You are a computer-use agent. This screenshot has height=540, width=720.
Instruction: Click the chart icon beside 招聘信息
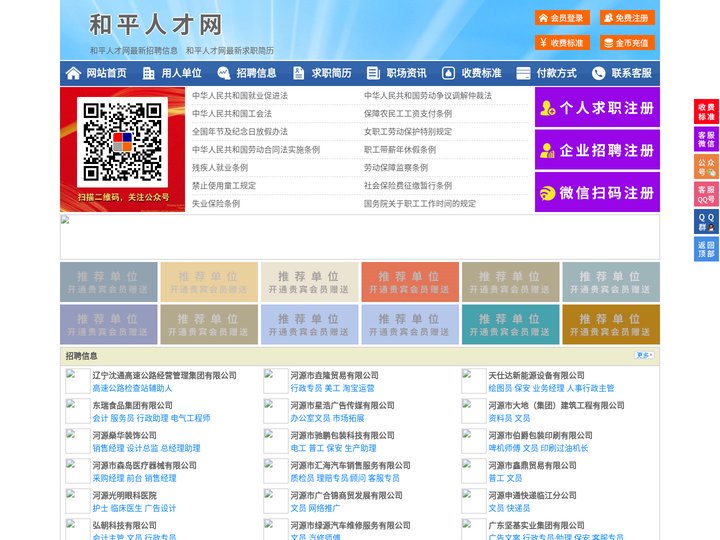[x=224, y=73]
